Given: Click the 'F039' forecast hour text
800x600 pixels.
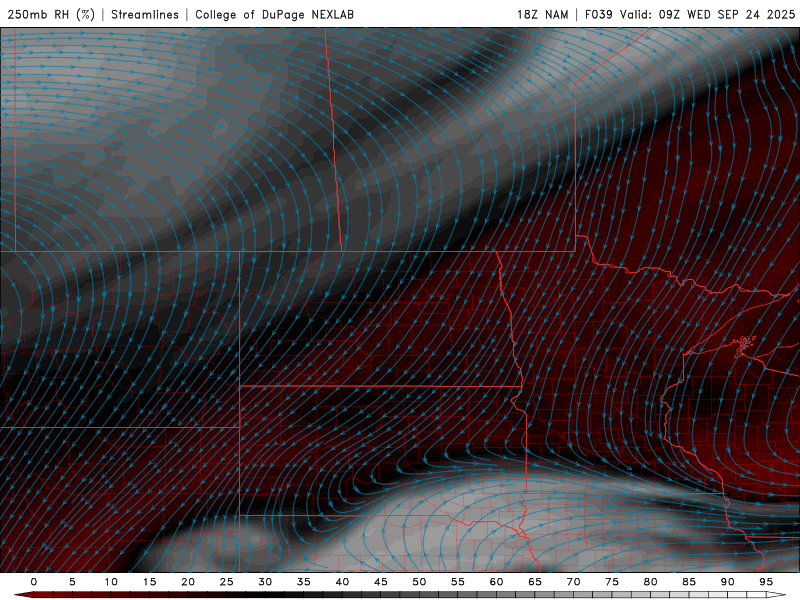Looking at the screenshot, I should coord(598,14).
